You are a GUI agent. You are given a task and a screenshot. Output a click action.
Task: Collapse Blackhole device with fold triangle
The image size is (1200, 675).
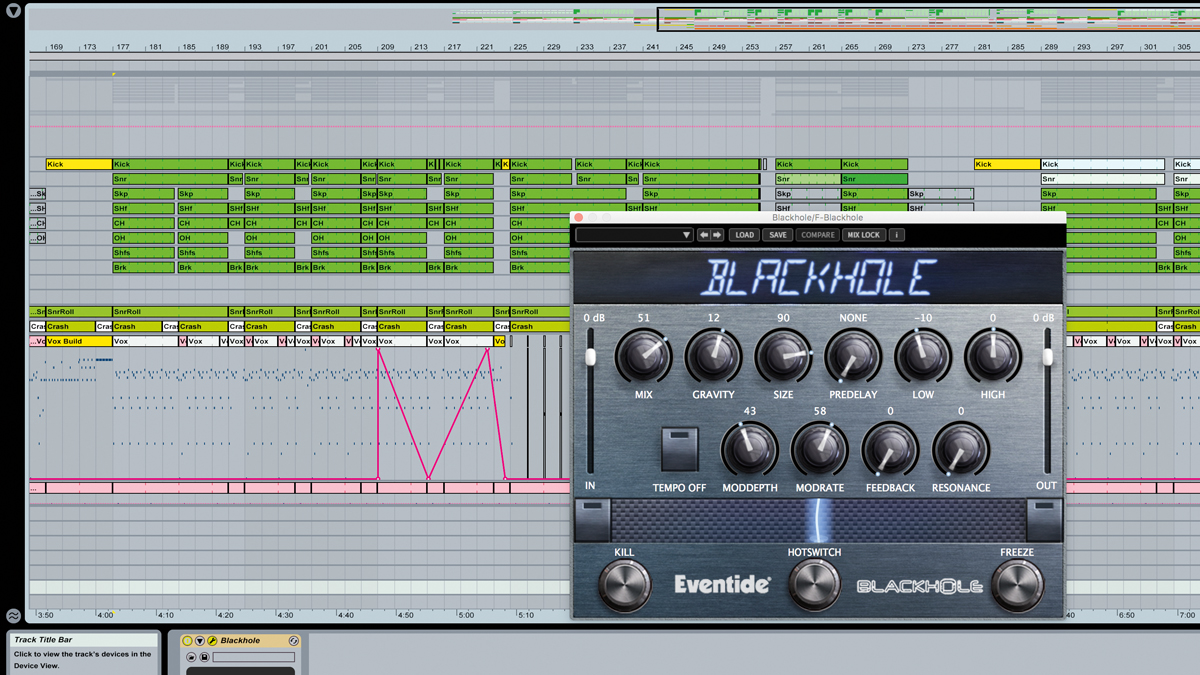coord(199,641)
